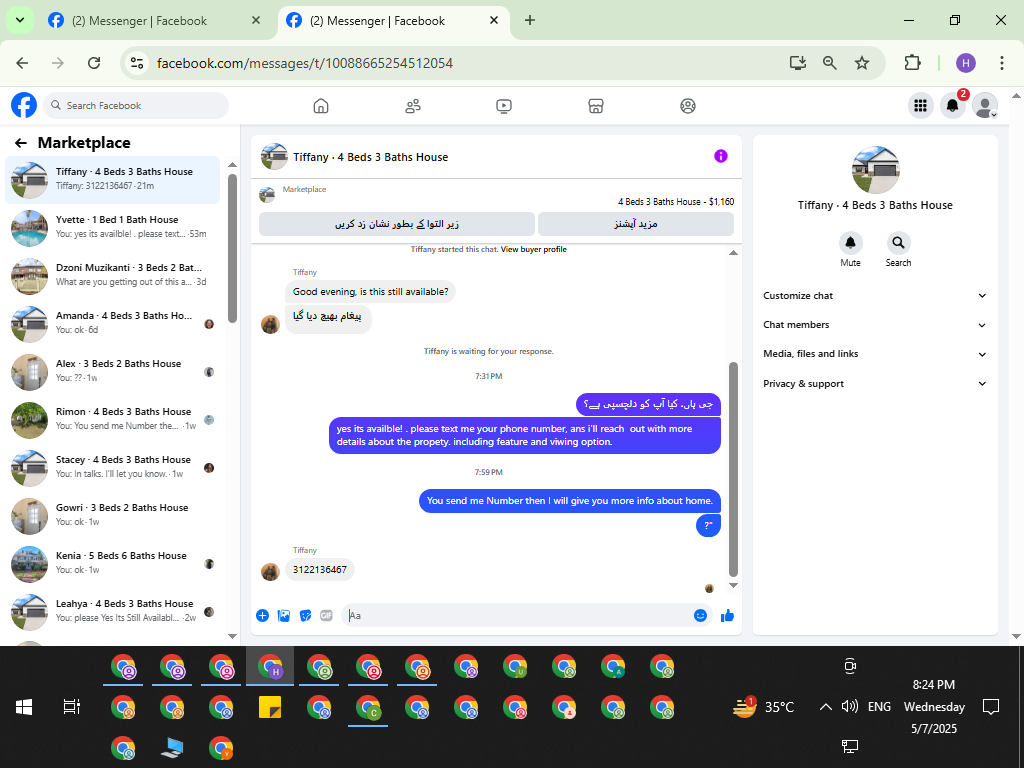
Task: Click the purple conversation info icon
Action: [720, 156]
